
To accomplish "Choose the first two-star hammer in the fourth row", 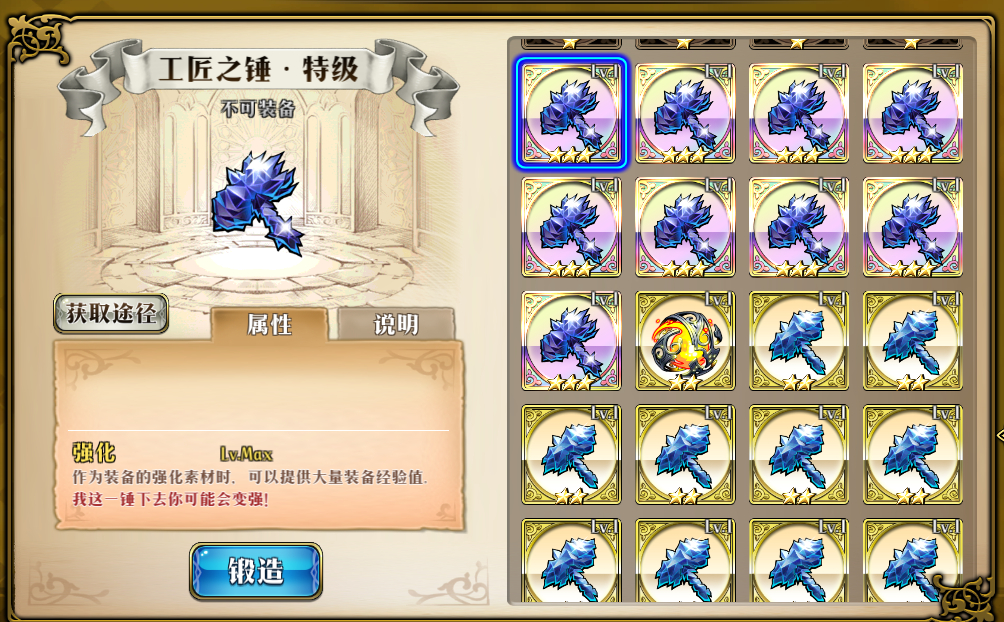I will pos(571,455).
